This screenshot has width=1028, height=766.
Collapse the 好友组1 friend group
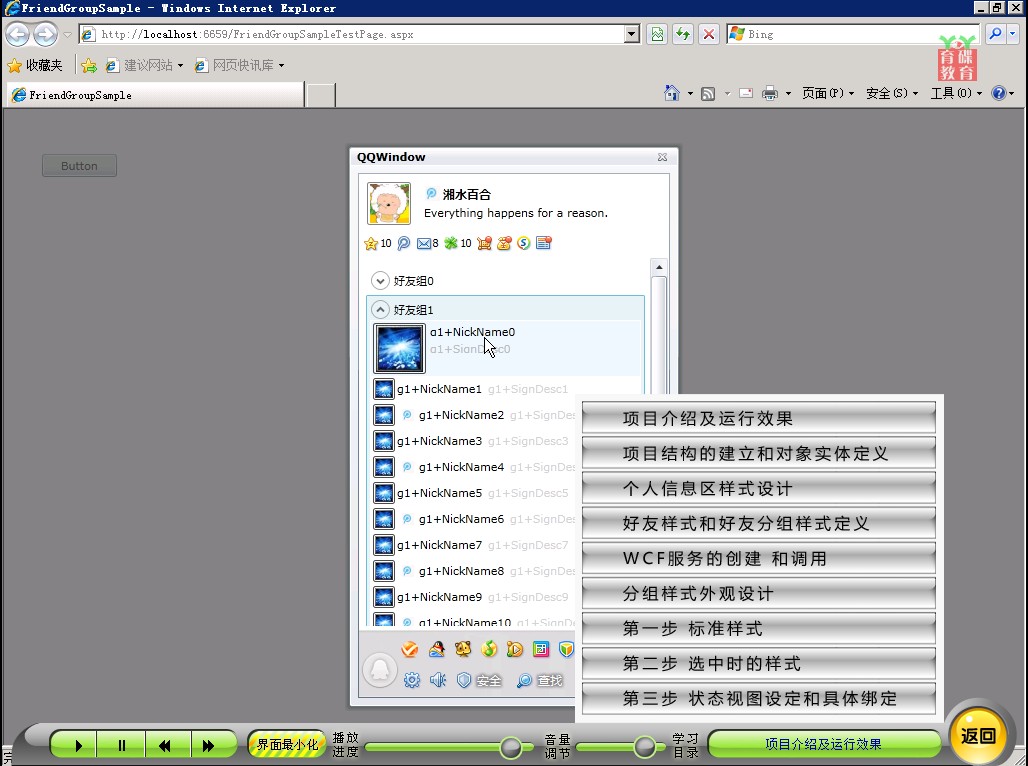pyautogui.click(x=380, y=310)
